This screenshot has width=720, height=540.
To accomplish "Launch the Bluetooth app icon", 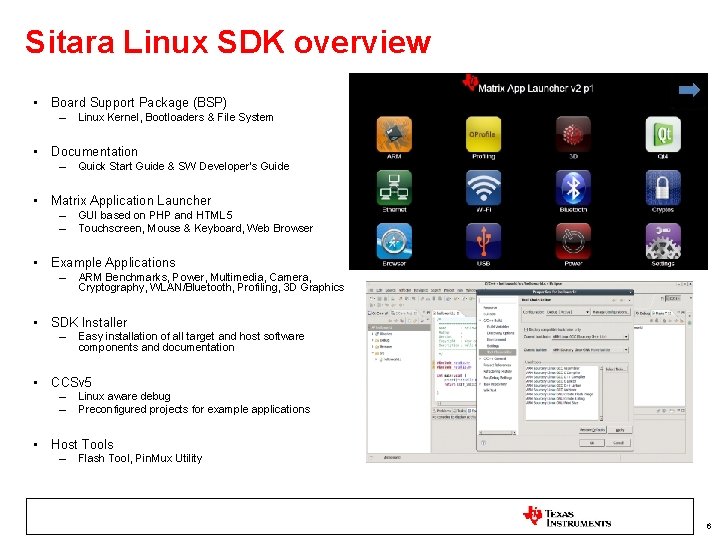I will pyautogui.click(x=573, y=187).
